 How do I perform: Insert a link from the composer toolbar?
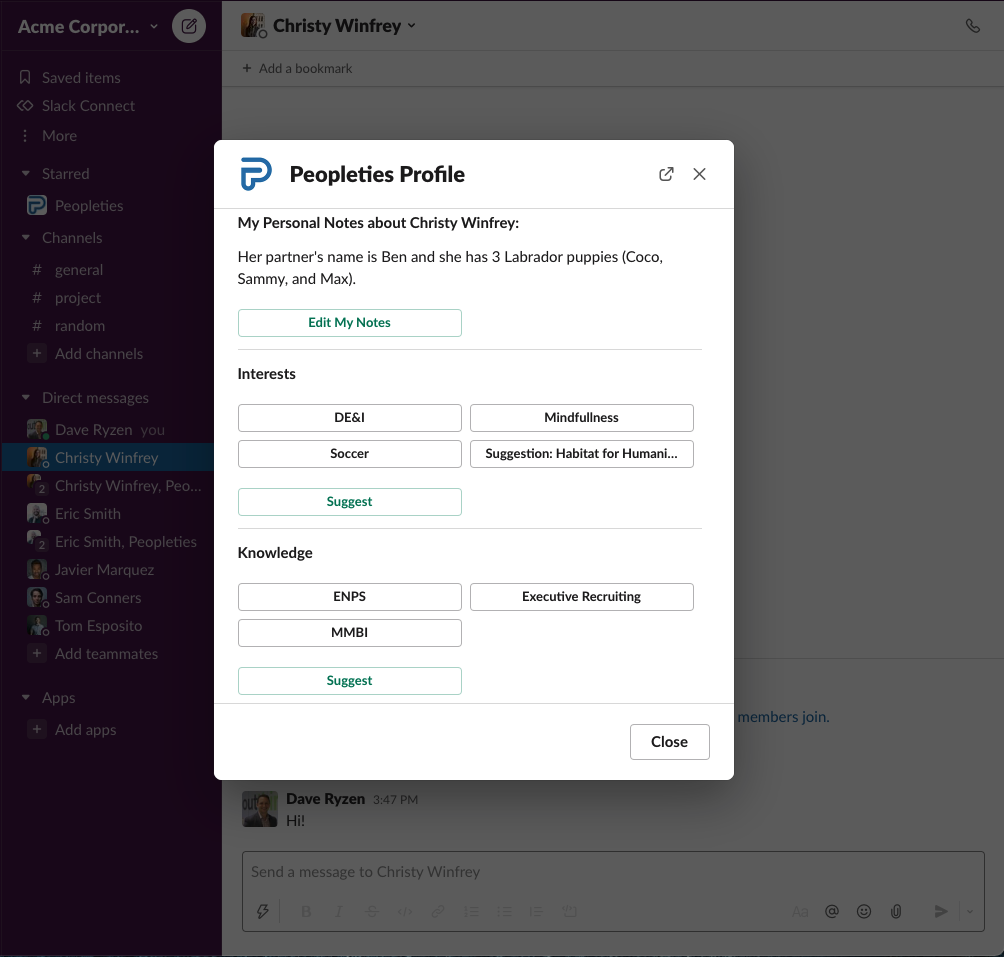tap(438, 911)
